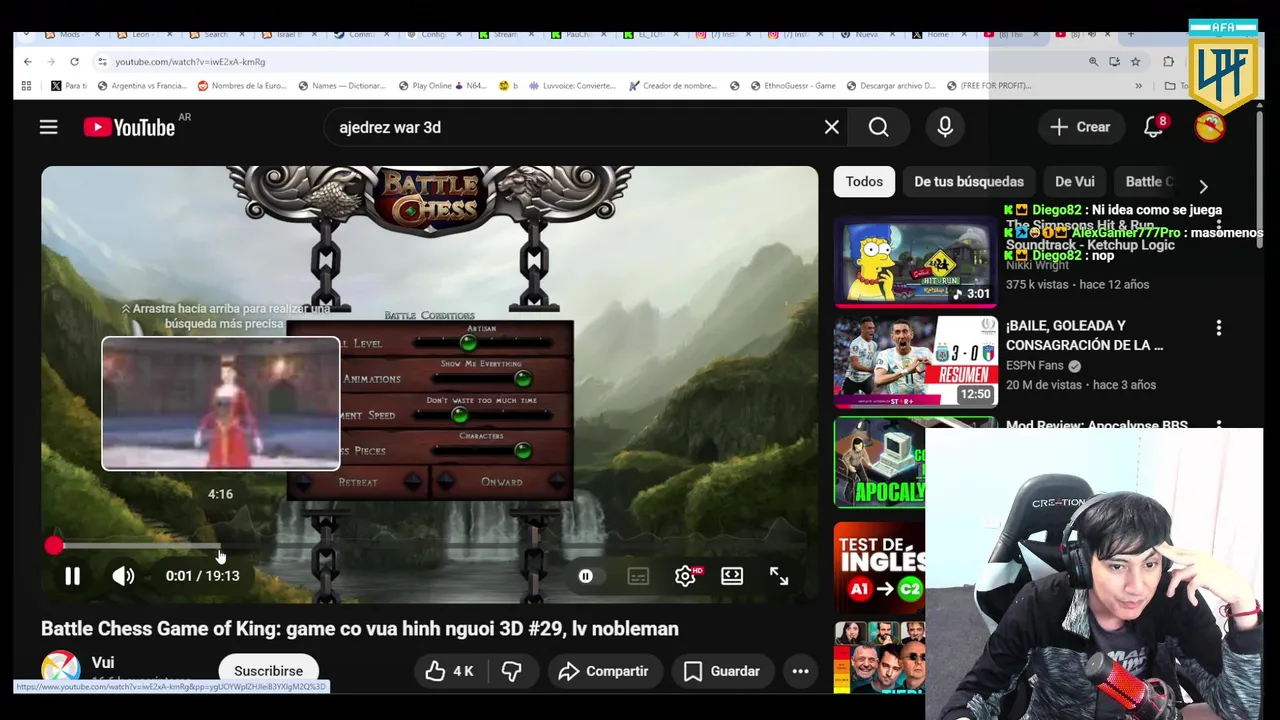The width and height of the screenshot is (1280, 720).
Task: Switch to the Nueva browser tab
Action: [865, 34]
